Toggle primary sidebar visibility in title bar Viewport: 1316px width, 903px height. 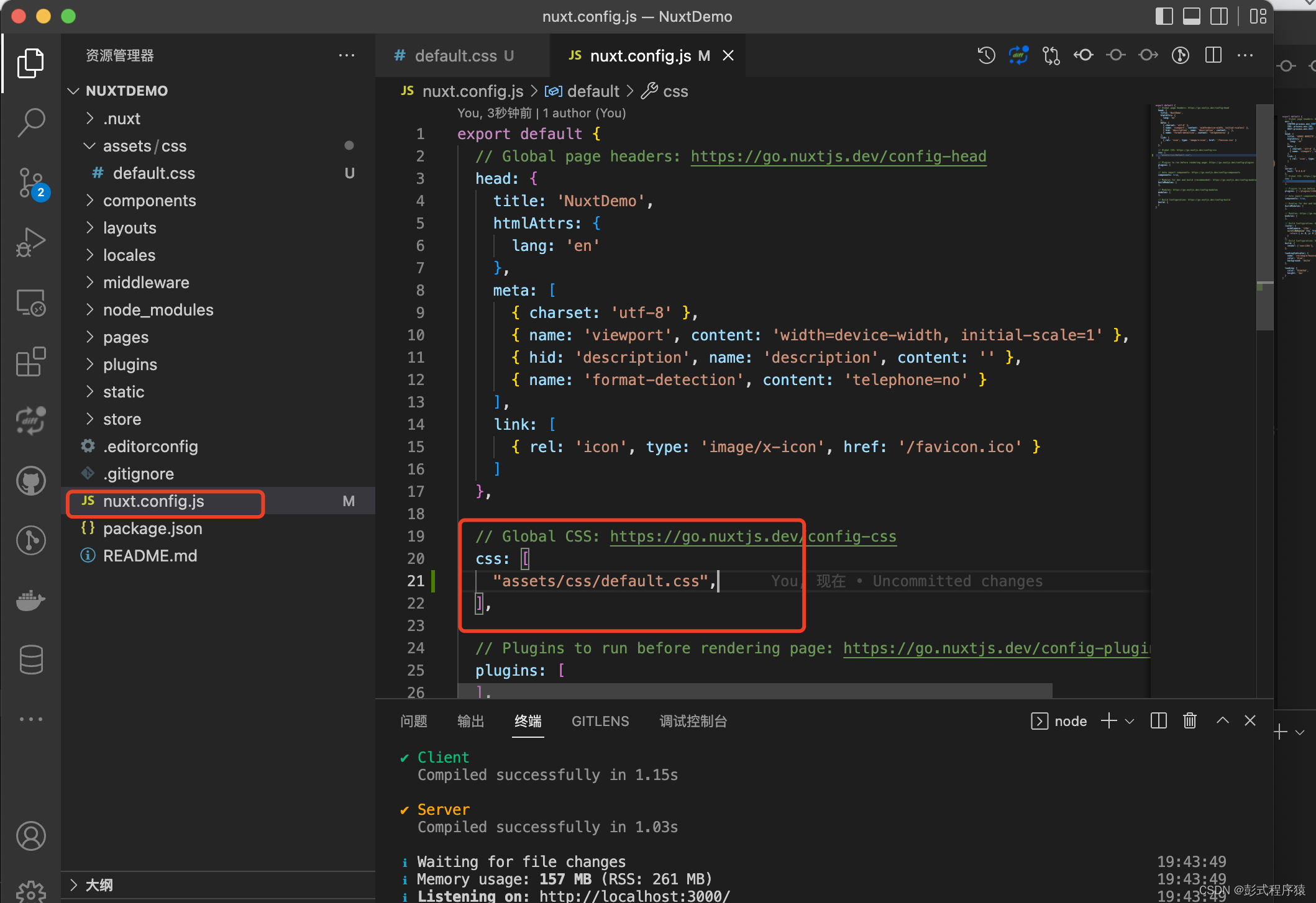pos(1164,16)
